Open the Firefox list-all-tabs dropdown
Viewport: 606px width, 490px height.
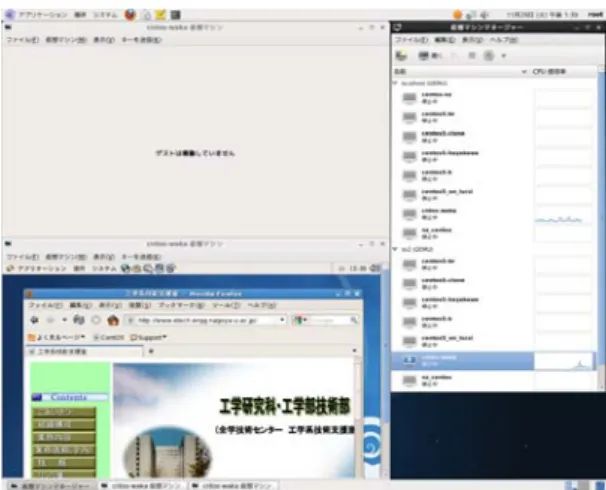pos(354,351)
